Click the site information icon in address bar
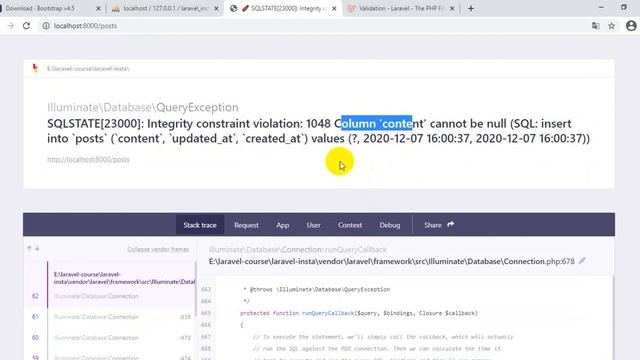The height and width of the screenshot is (360, 640). coord(46,26)
